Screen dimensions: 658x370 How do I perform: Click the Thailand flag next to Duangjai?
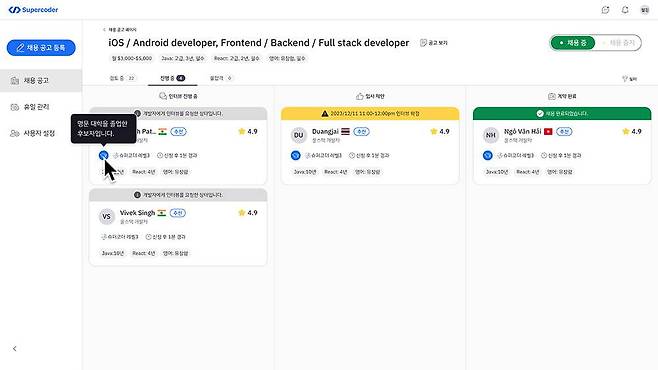pos(345,131)
